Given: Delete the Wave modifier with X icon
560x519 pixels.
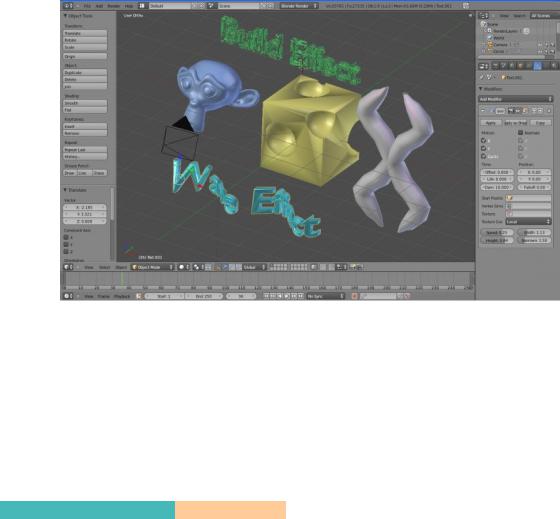Looking at the screenshot, I should (549, 111).
